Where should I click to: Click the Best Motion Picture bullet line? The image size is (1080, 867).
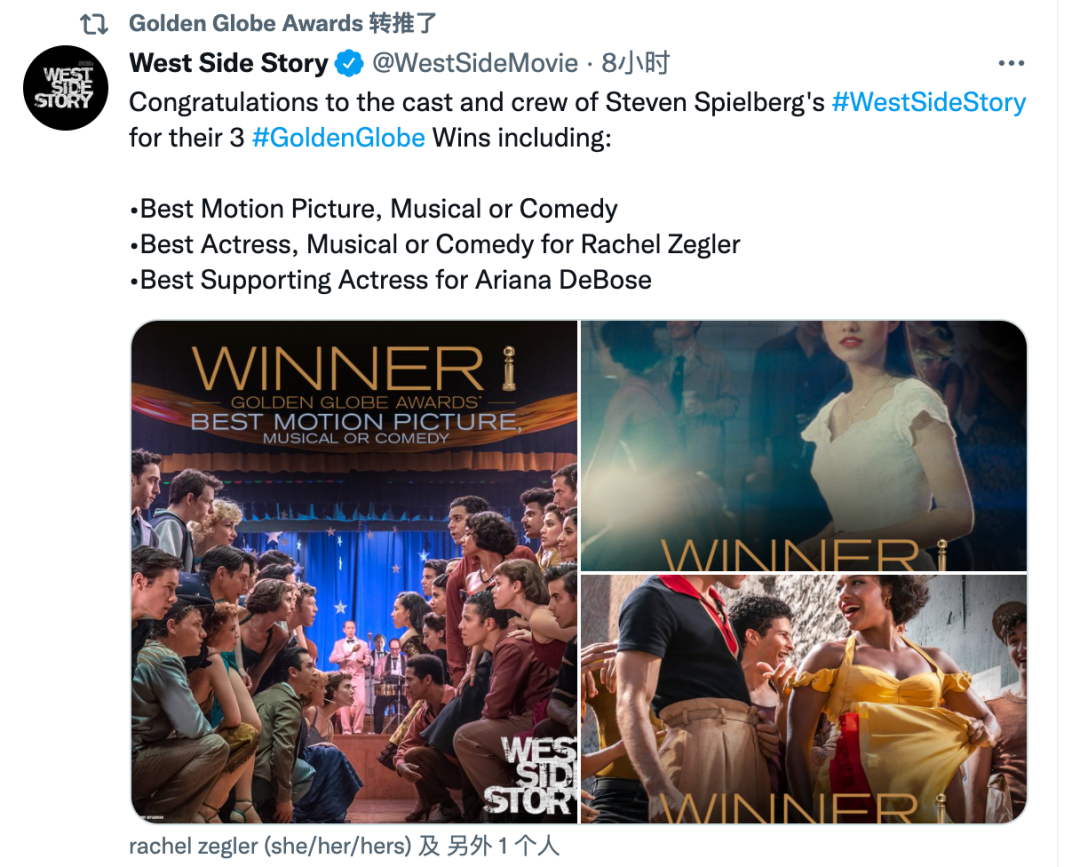pyautogui.click(x=373, y=209)
